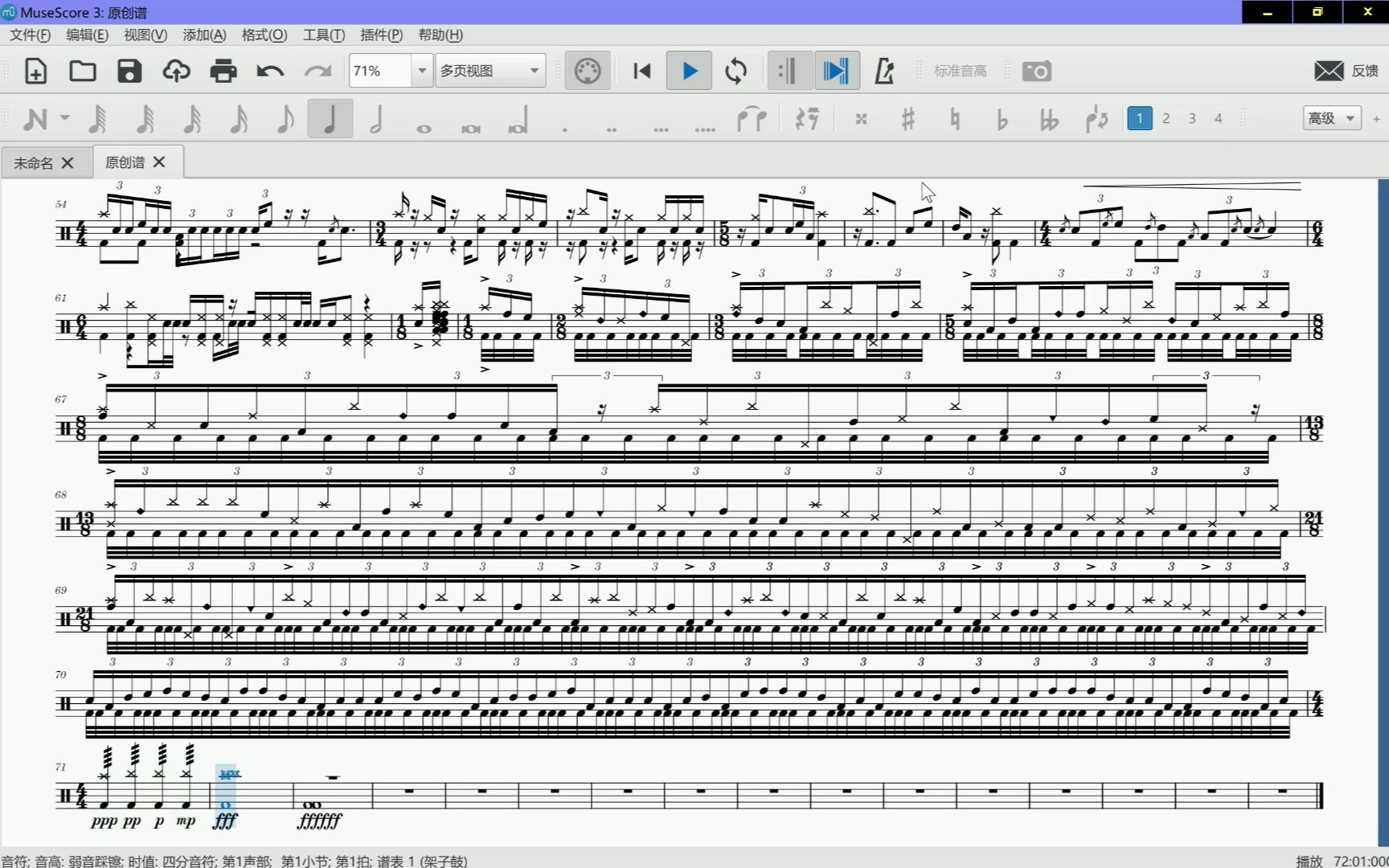The width and height of the screenshot is (1389, 868).
Task: Select the half note duration
Action: pyautogui.click(x=376, y=119)
